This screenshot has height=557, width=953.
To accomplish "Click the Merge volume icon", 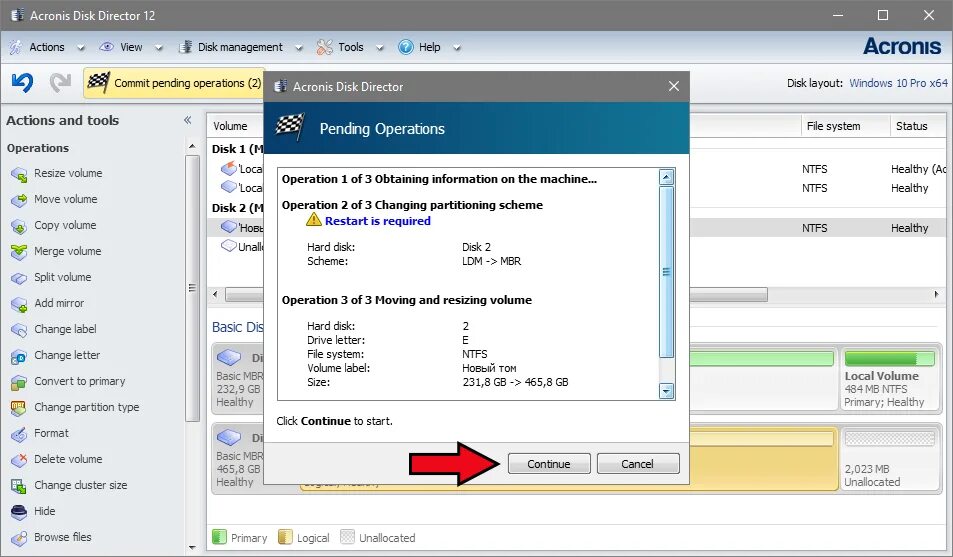I will pyautogui.click(x=19, y=252).
